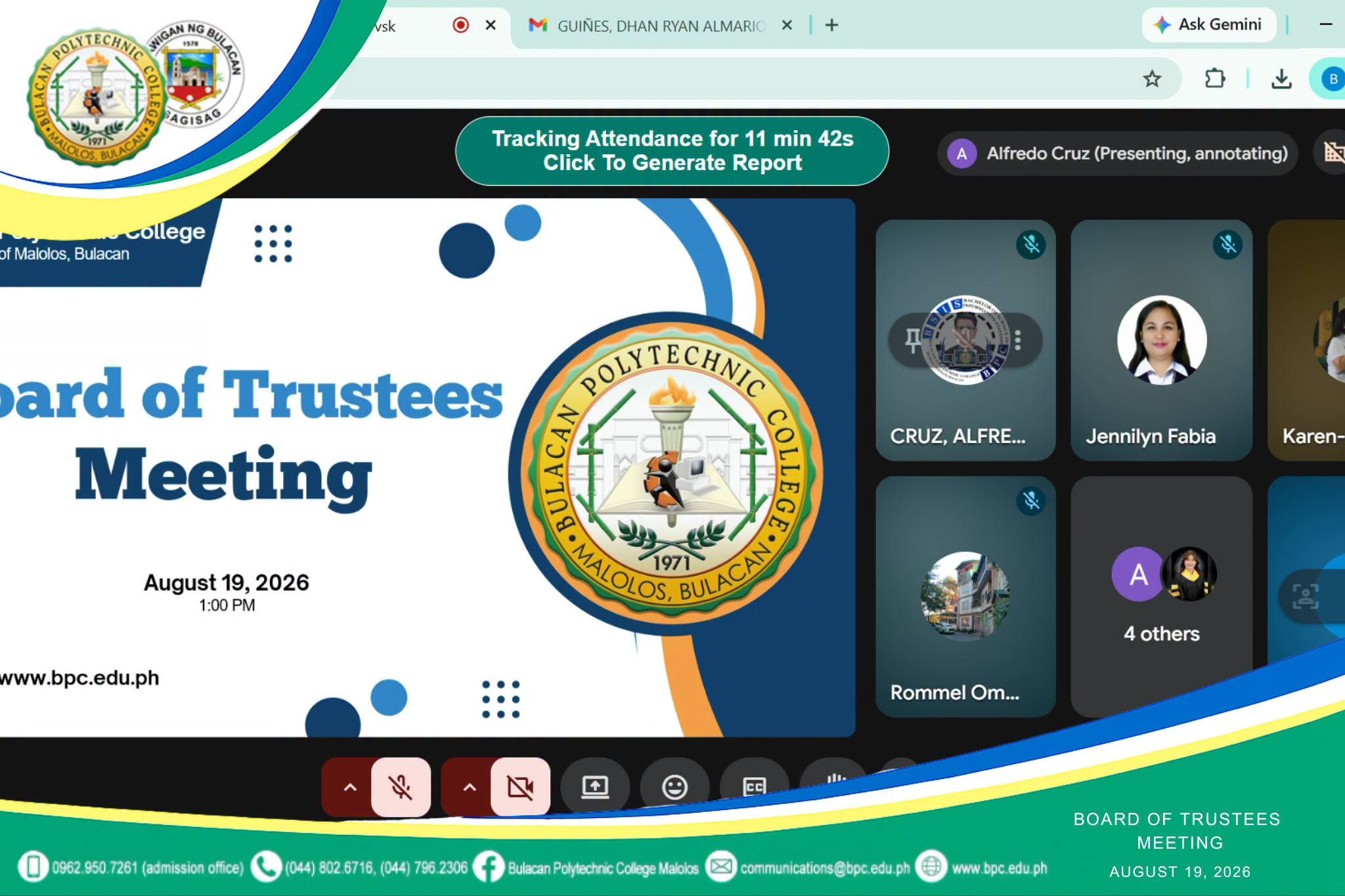This screenshot has height=896, width=1345.
Task: Open more options on the CRUZ, ALFRE... tile
Action: 1018,340
